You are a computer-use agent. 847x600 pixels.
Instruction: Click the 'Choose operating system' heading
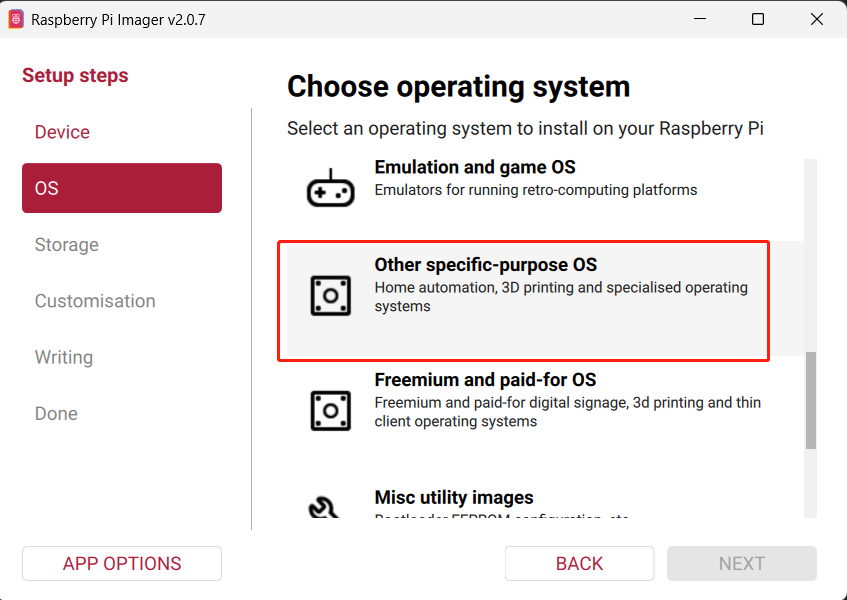point(459,86)
